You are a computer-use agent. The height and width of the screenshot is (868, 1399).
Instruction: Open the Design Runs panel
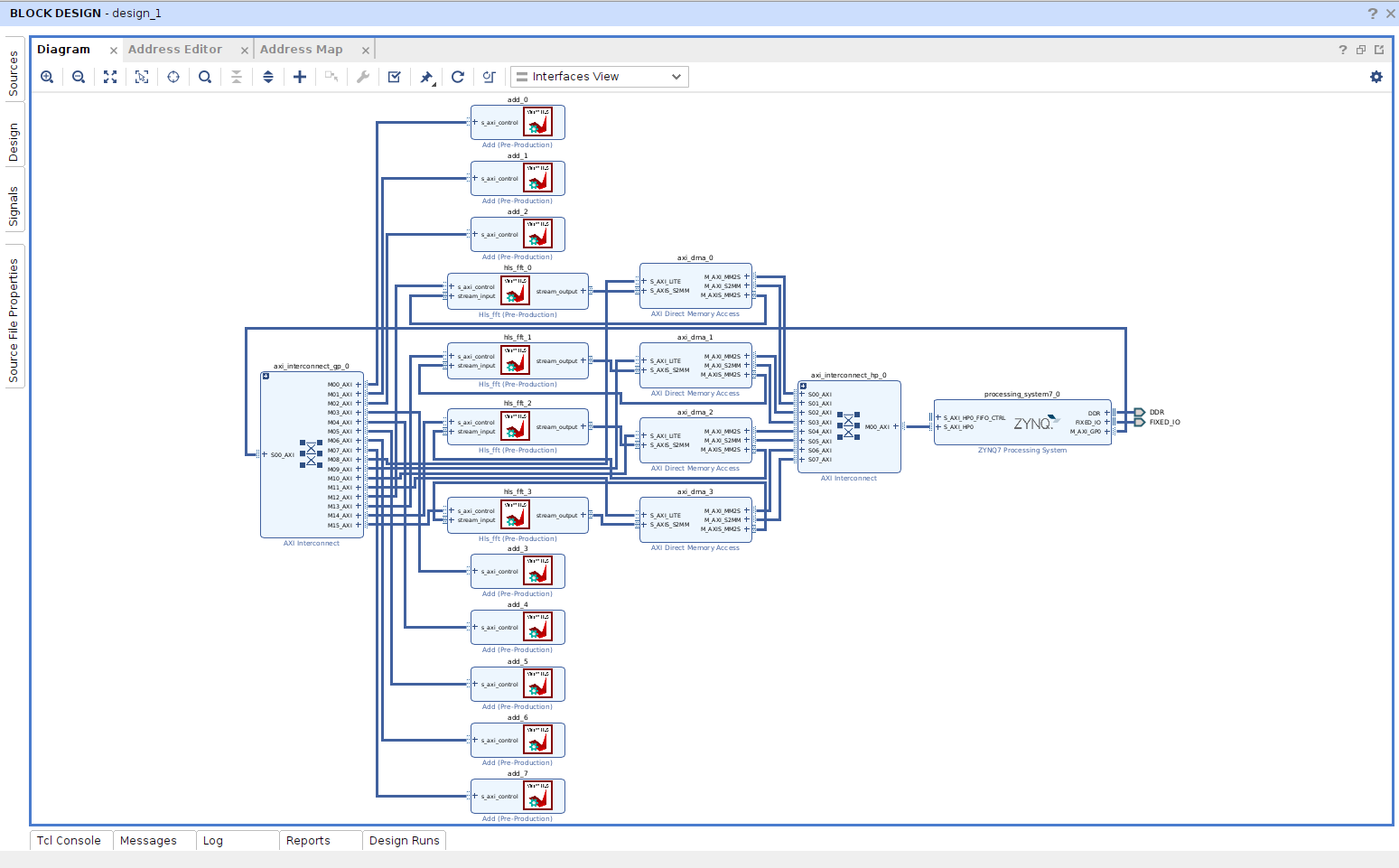pos(404,840)
